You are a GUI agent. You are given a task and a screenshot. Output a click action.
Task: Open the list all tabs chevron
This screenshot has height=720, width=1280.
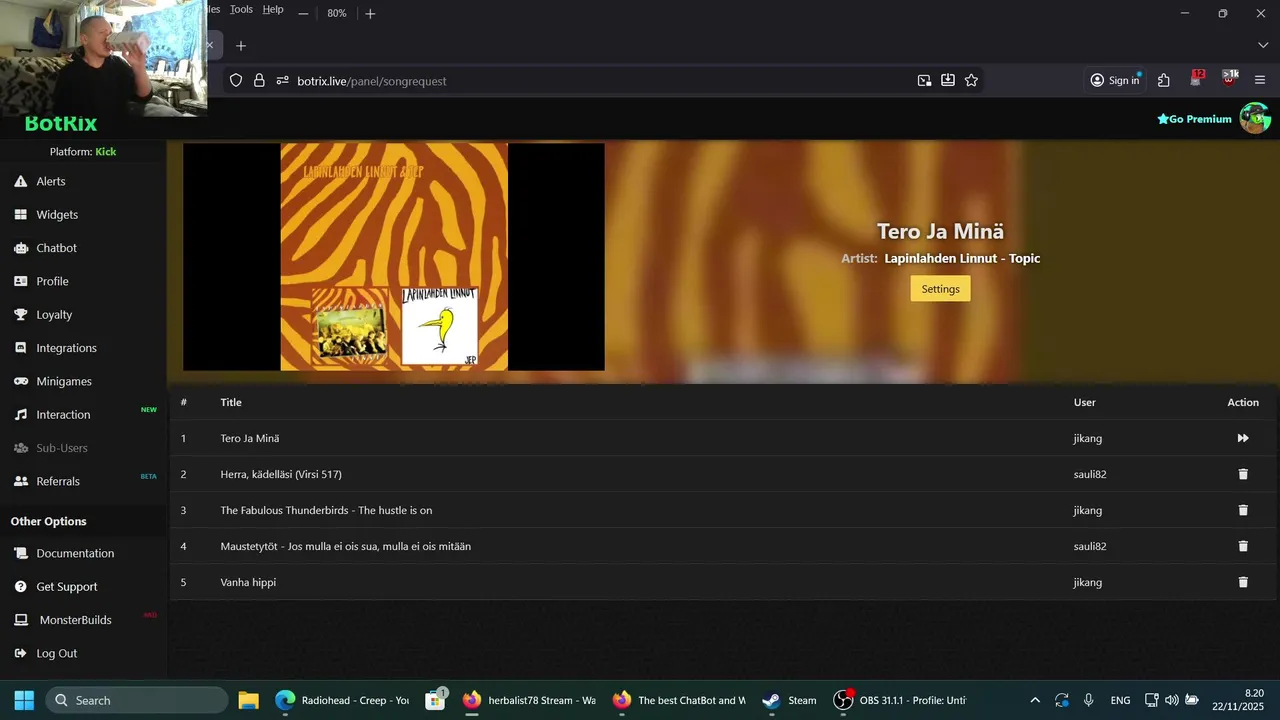pyautogui.click(x=1263, y=45)
